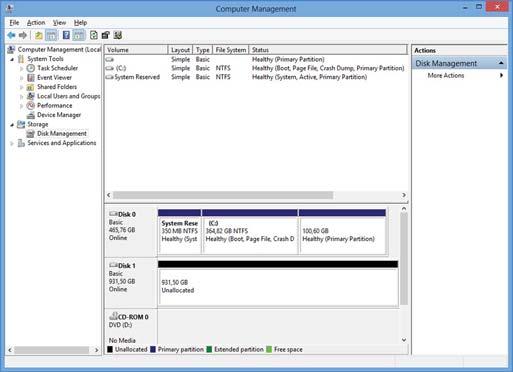Image resolution: width=513 pixels, height=372 pixels.
Task: Click the Healthy (Primary Partition) status text
Action: point(288,59)
